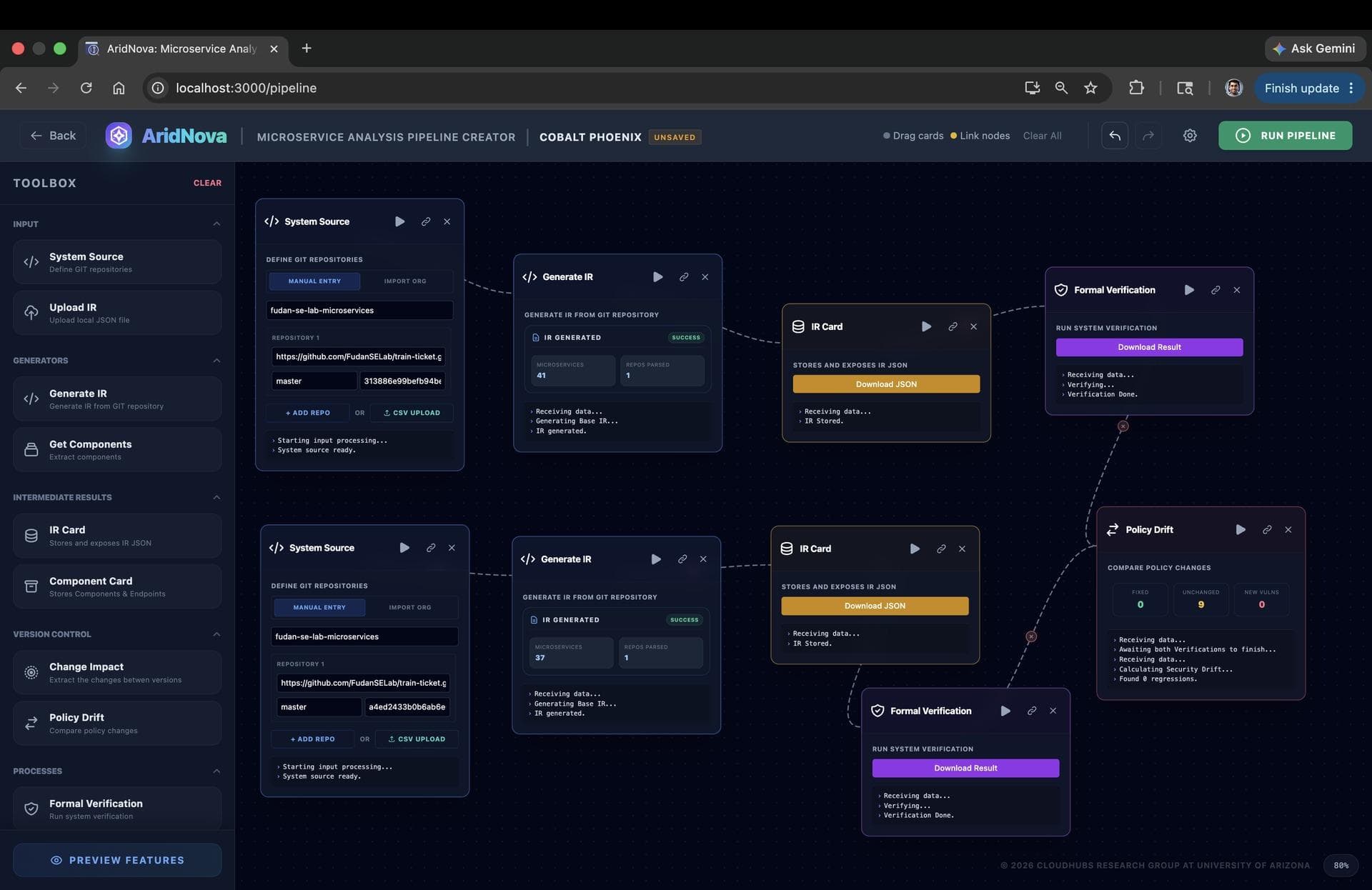Viewport: 1372px width, 890px height.
Task: Select AridNova browser tab
Action: pos(182,49)
